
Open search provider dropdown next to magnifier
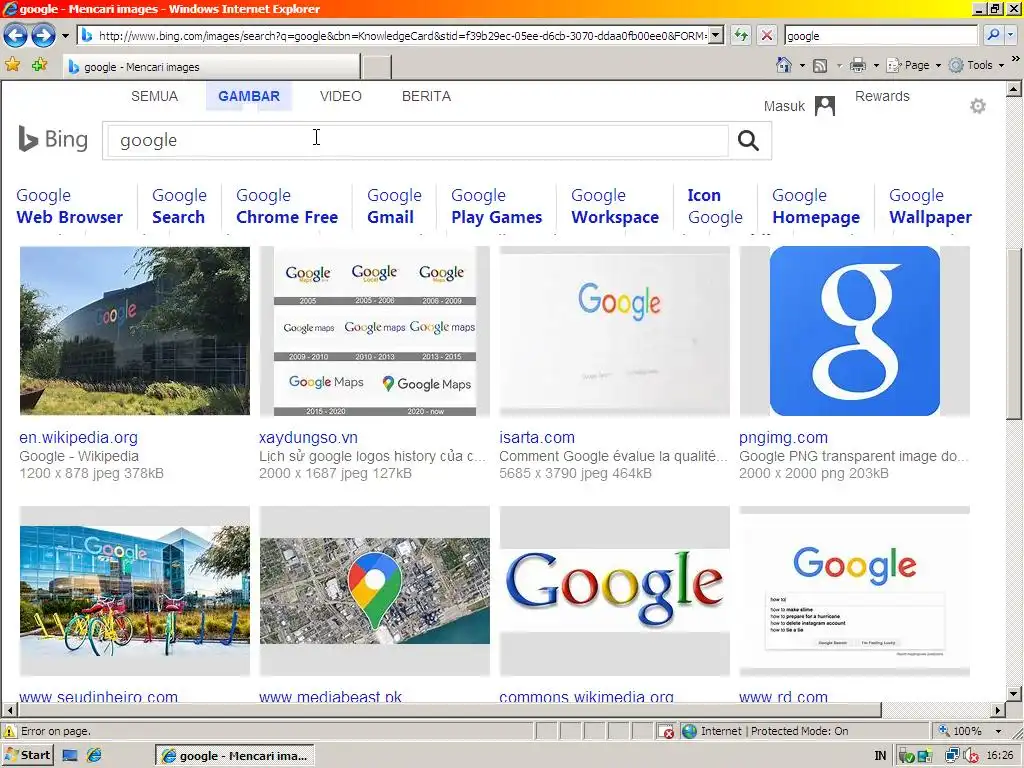(1010, 35)
